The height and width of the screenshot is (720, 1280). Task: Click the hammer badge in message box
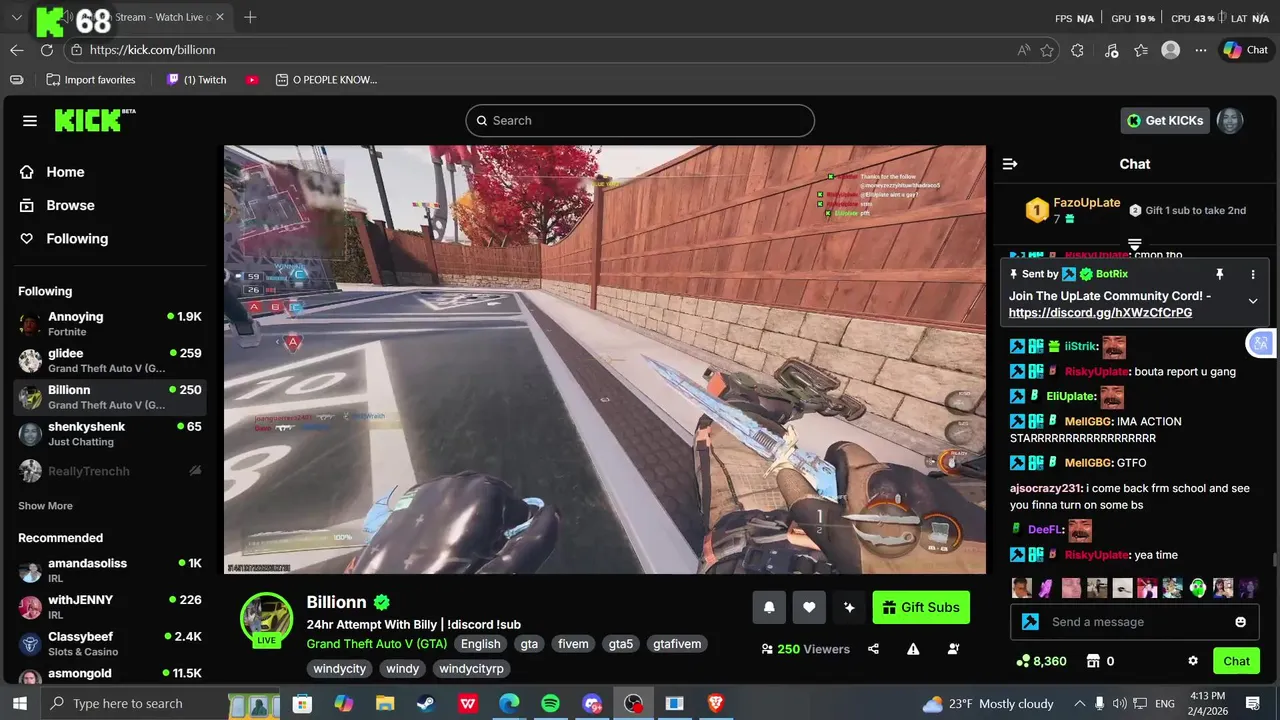pyautogui.click(x=1030, y=622)
